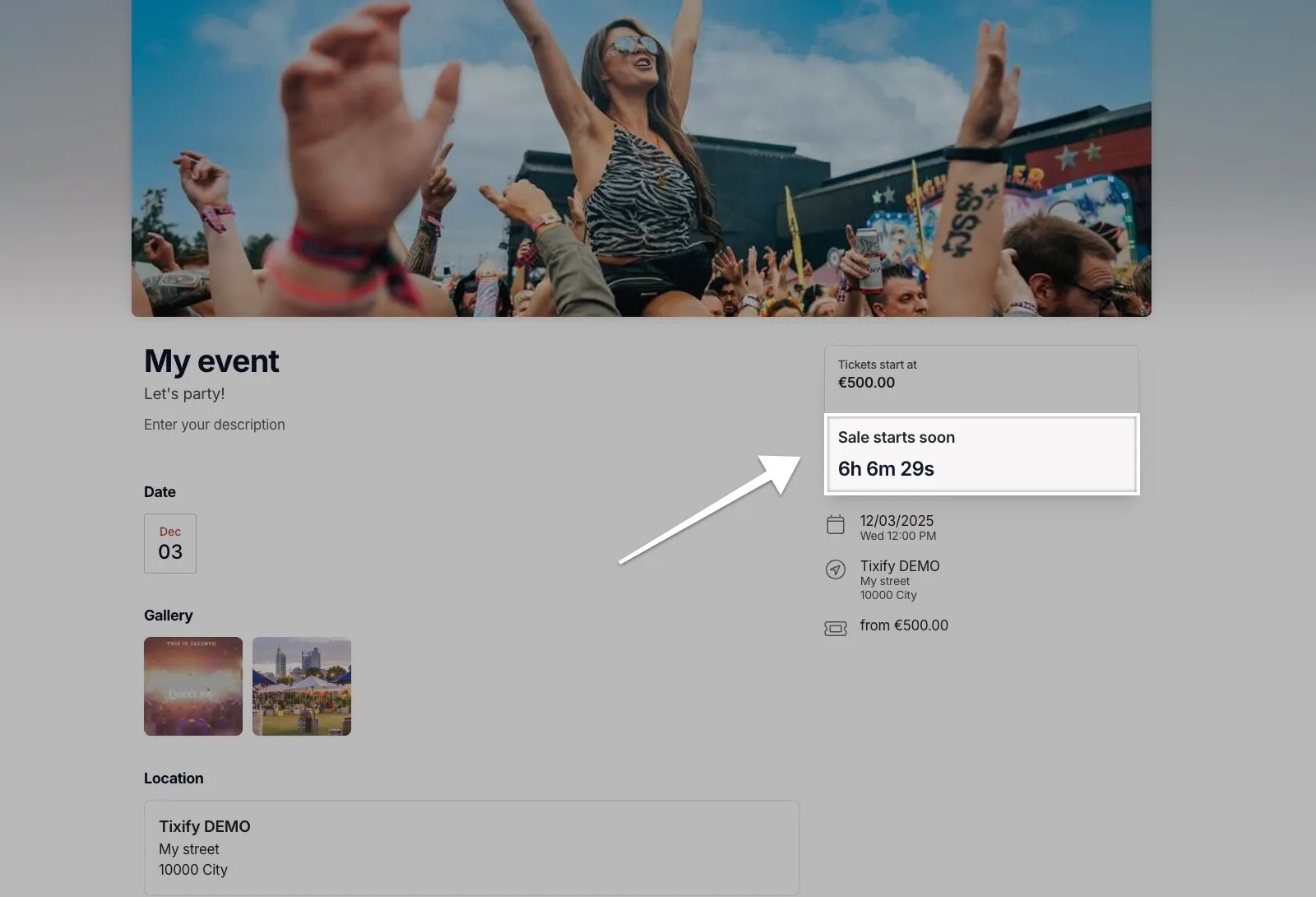Open the concert crowd gallery thumbnail

click(193, 686)
